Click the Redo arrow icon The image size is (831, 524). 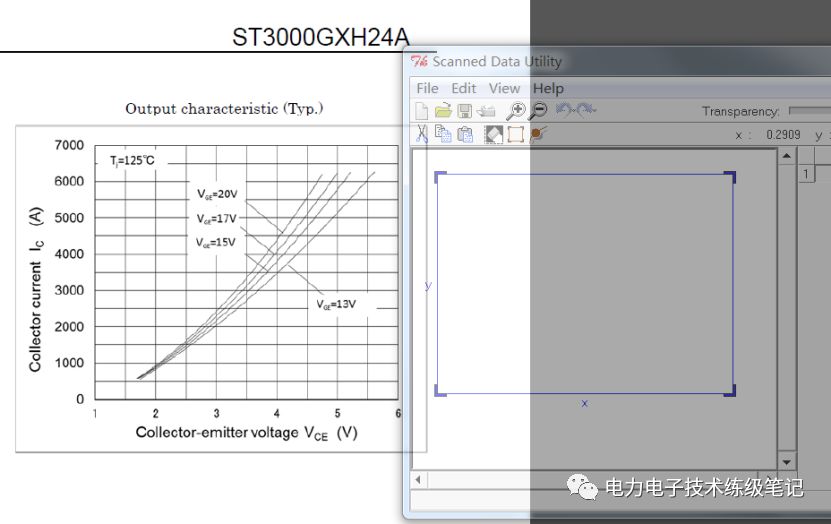[586, 110]
